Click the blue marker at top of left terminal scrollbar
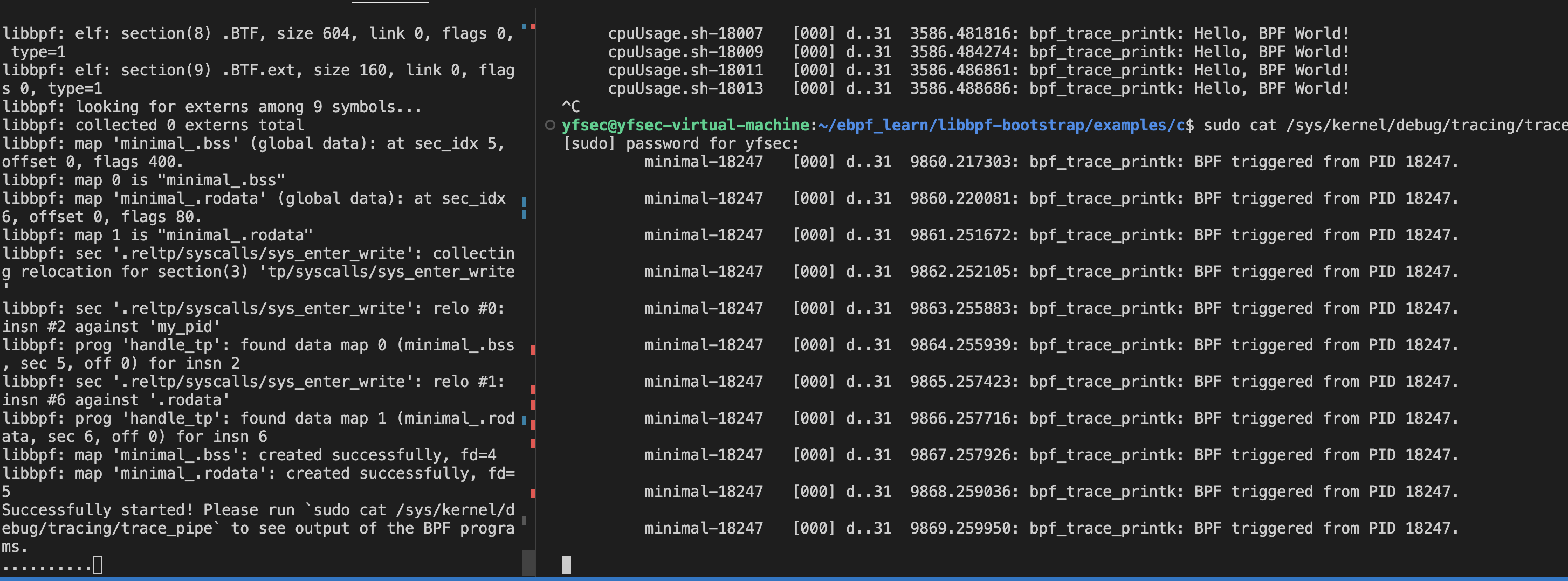This screenshot has height=581, width=1568. 524,26
